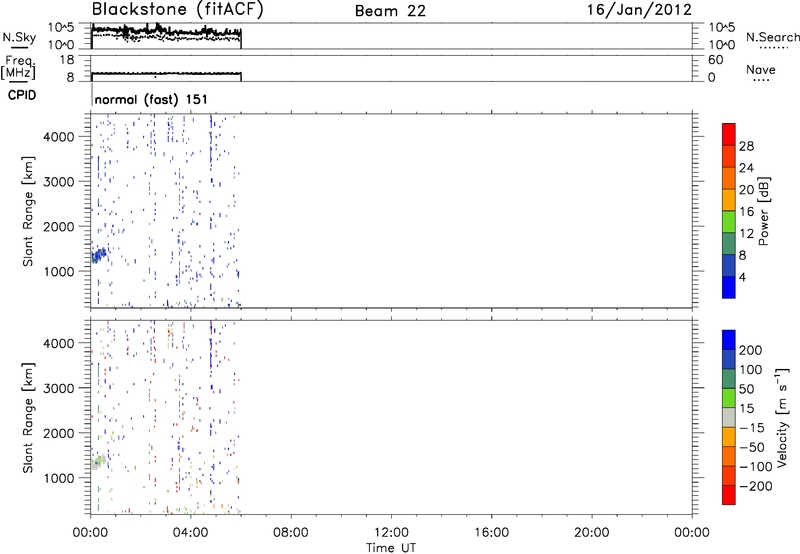Image resolution: width=800 pixels, height=554 pixels.
Task: Click the "Power [dB]" colorbar label
Action: 764,211
